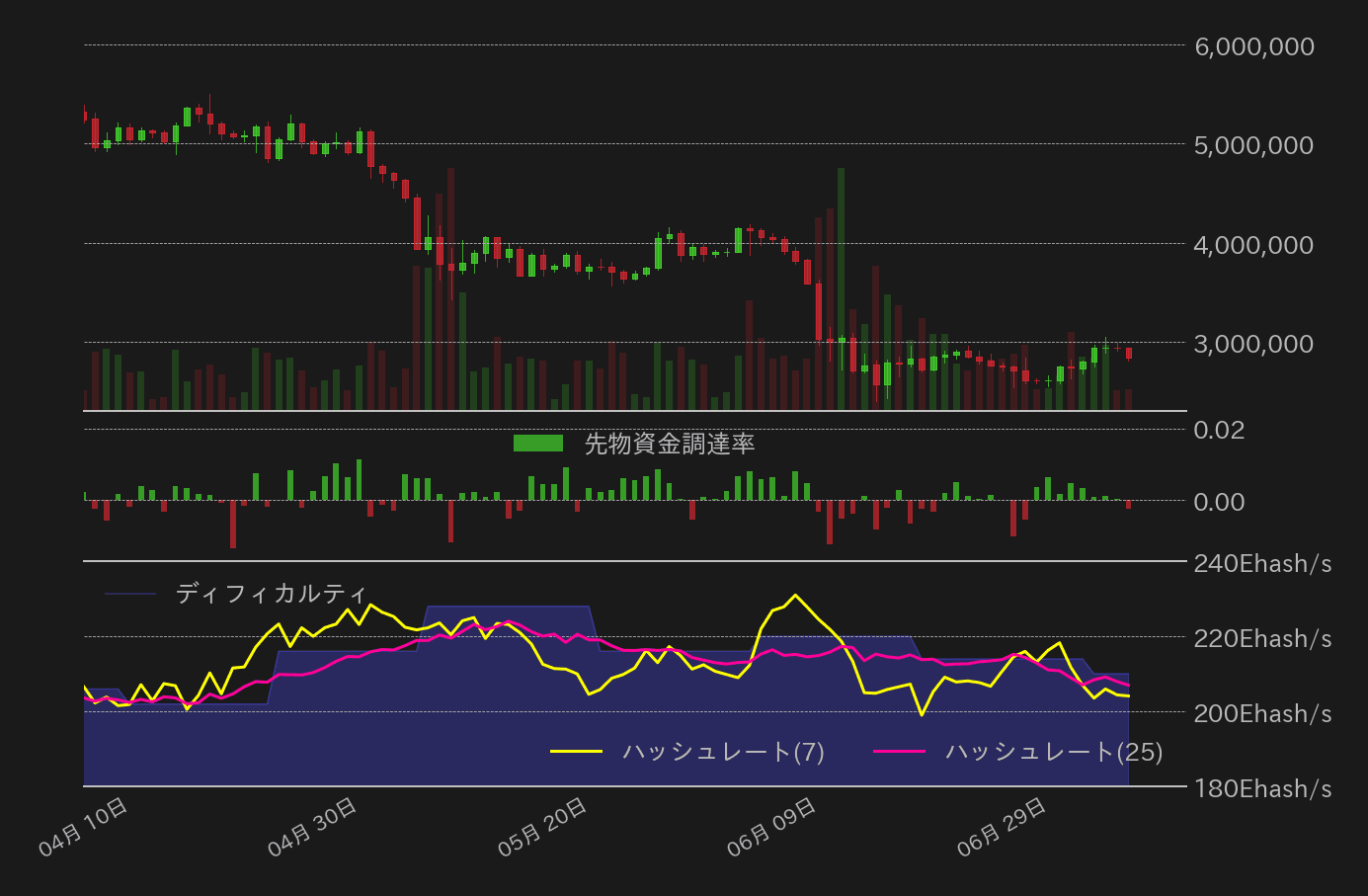The height and width of the screenshot is (896, 1368).
Task: Click the 0.00 funding rate gridline
Action: pos(593,502)
